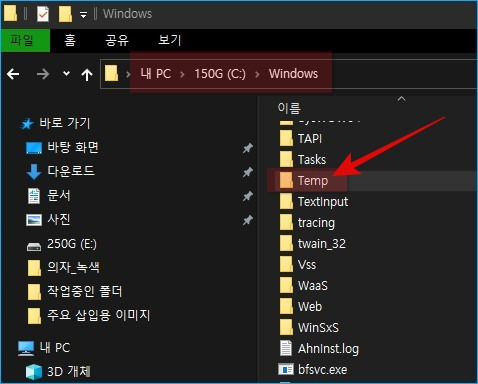Click the bfsvc.exe application icon
478x384 pixels.
tap(286, 369)
